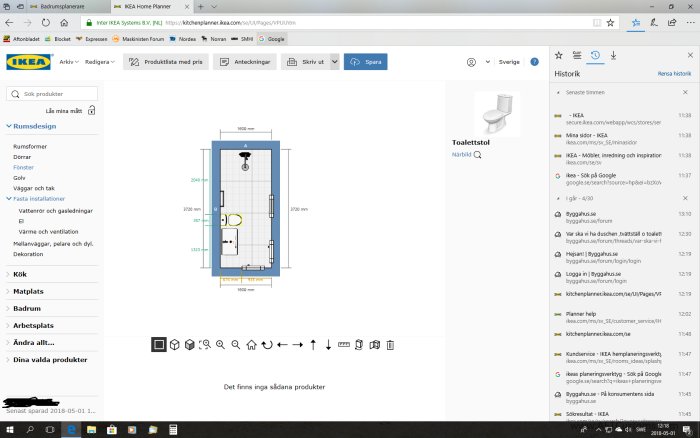This screenshot has width=700, height=438.
Task: Open the user account icon
Action: click(x=471, y=62)
